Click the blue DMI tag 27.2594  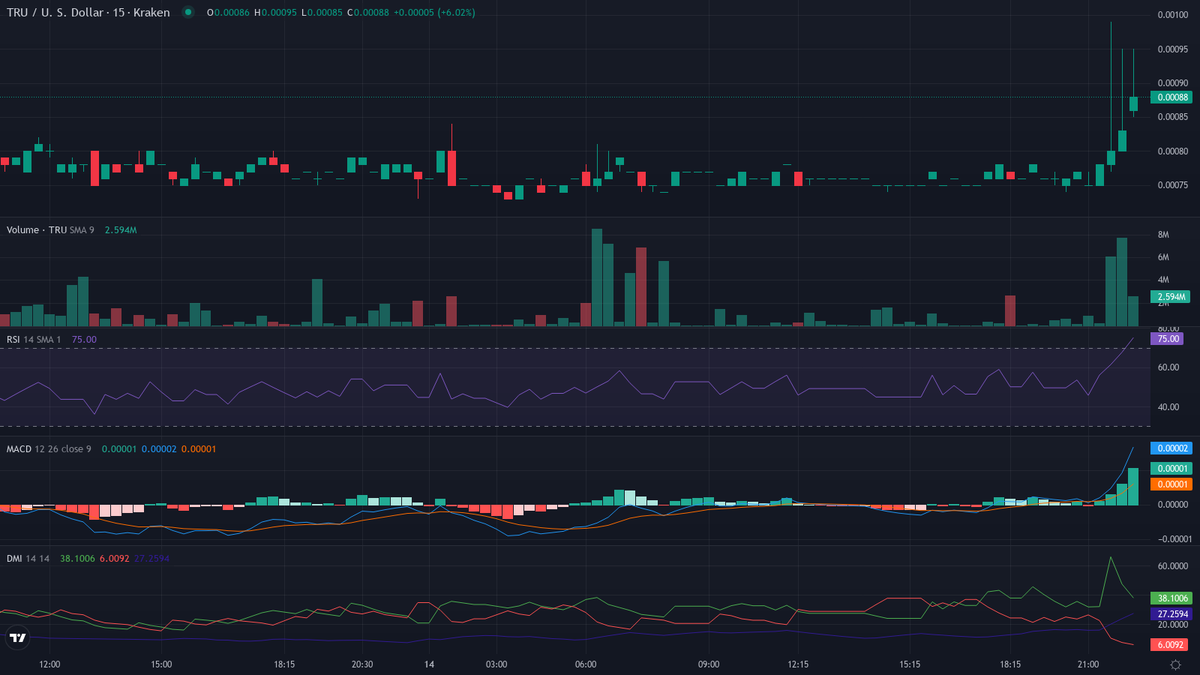point(1170,614)
